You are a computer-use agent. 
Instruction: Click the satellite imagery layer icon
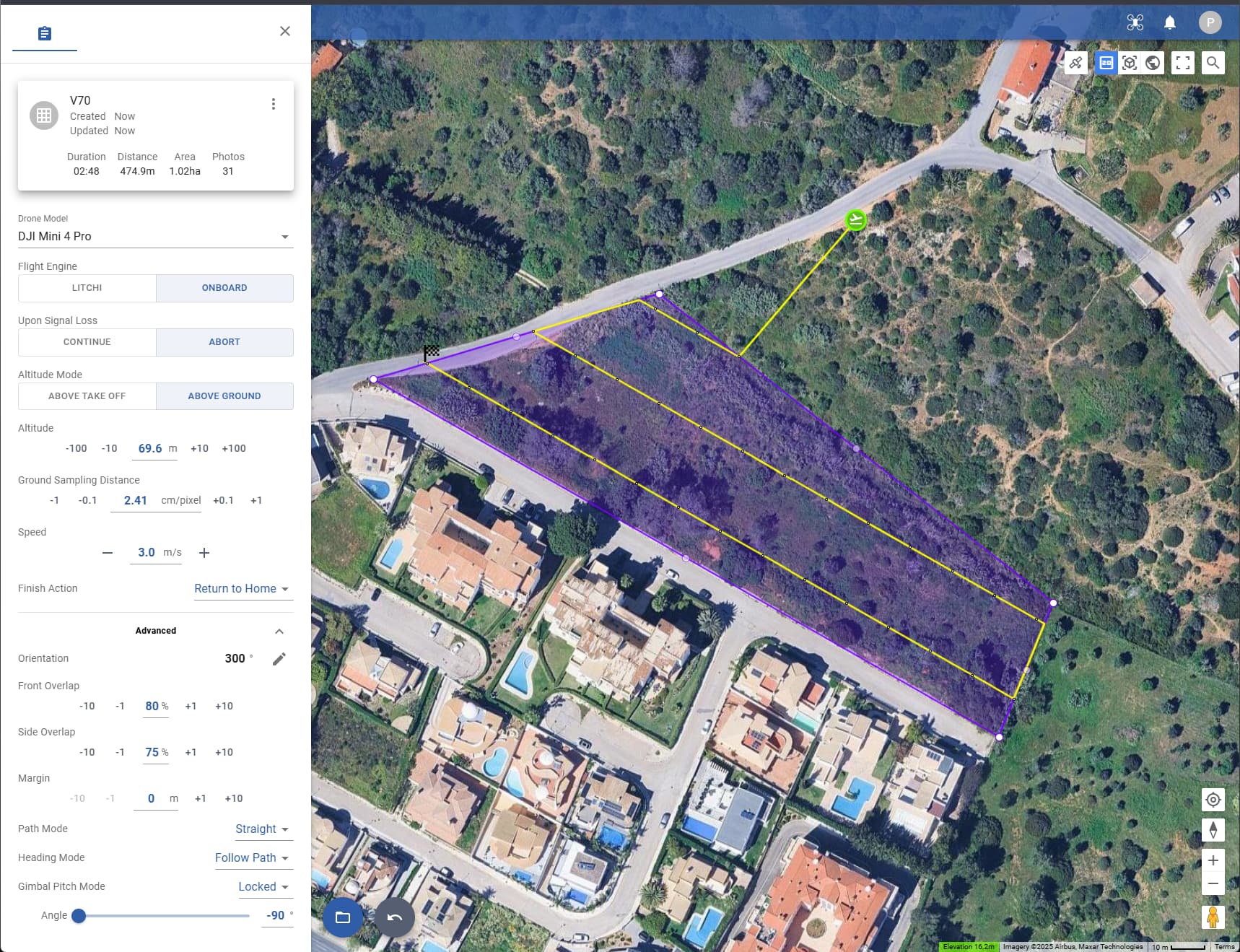click(x=1075, y=63)
